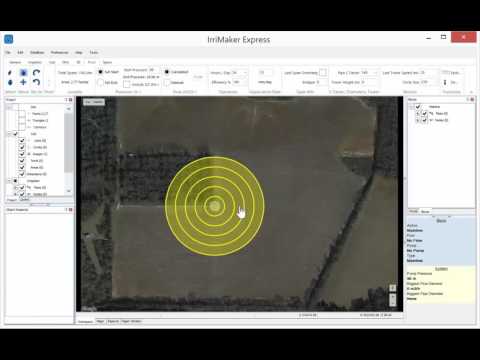Click the horizontal scrollbar under Project tree
This screenshot has width=480, height=360.
tap(39, 204)
